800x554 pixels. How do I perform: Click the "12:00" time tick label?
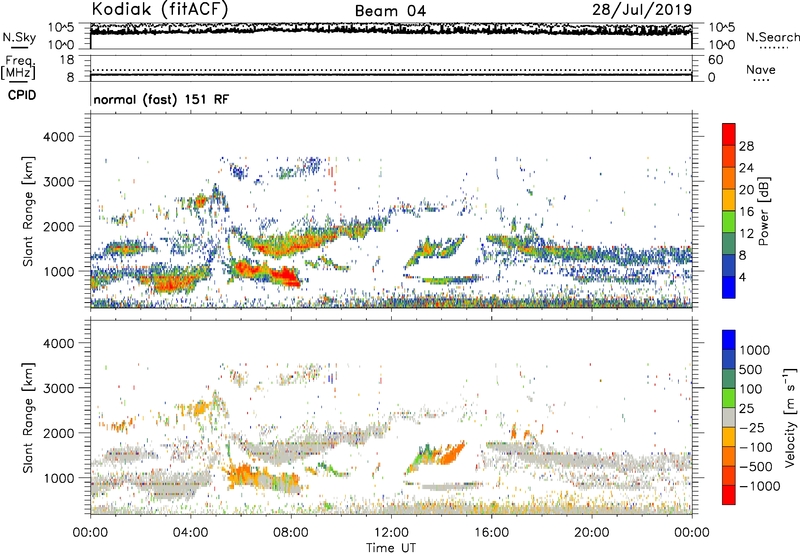tap(391, 533)
